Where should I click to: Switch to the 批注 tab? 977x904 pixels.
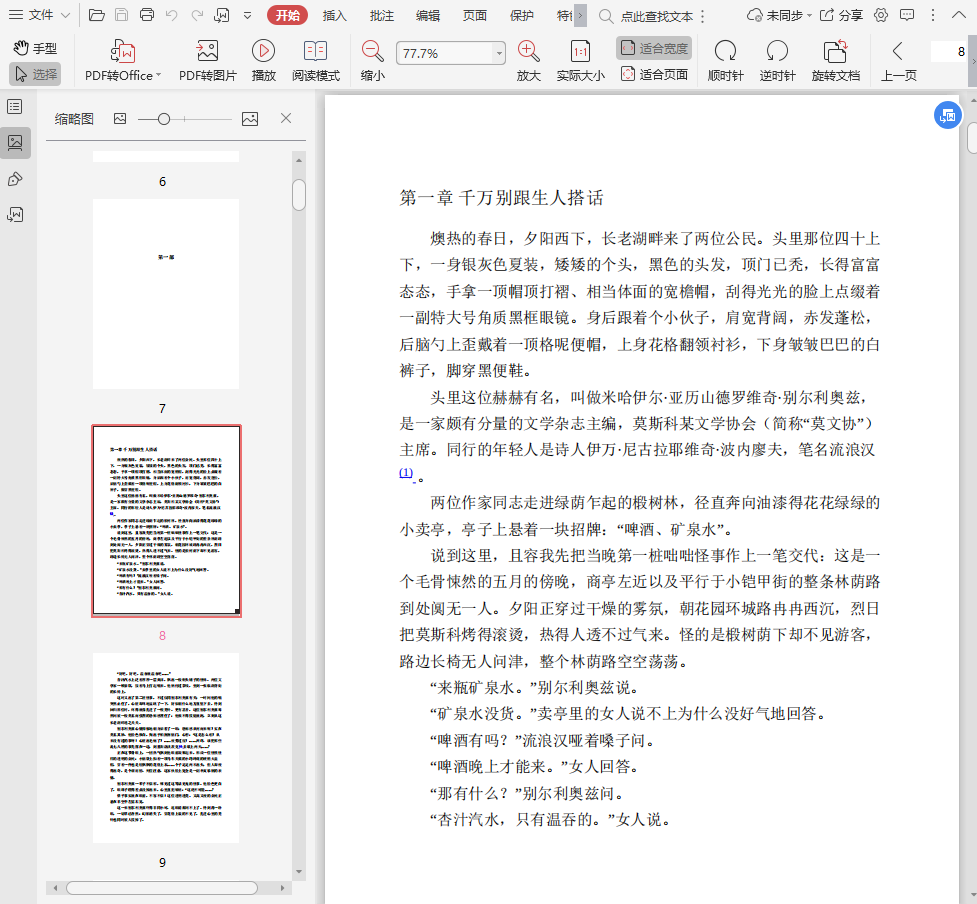click(381, 16)
